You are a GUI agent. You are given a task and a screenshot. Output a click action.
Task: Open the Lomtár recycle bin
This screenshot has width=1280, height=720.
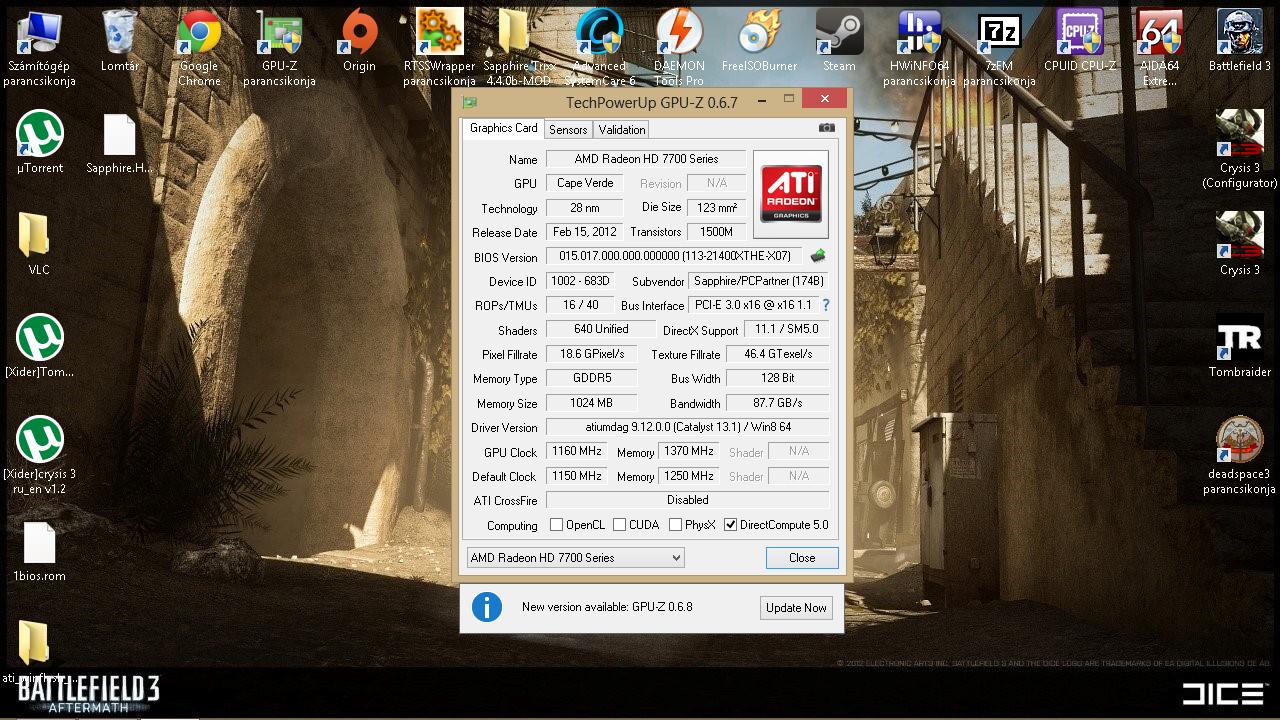tap(119, 42)
